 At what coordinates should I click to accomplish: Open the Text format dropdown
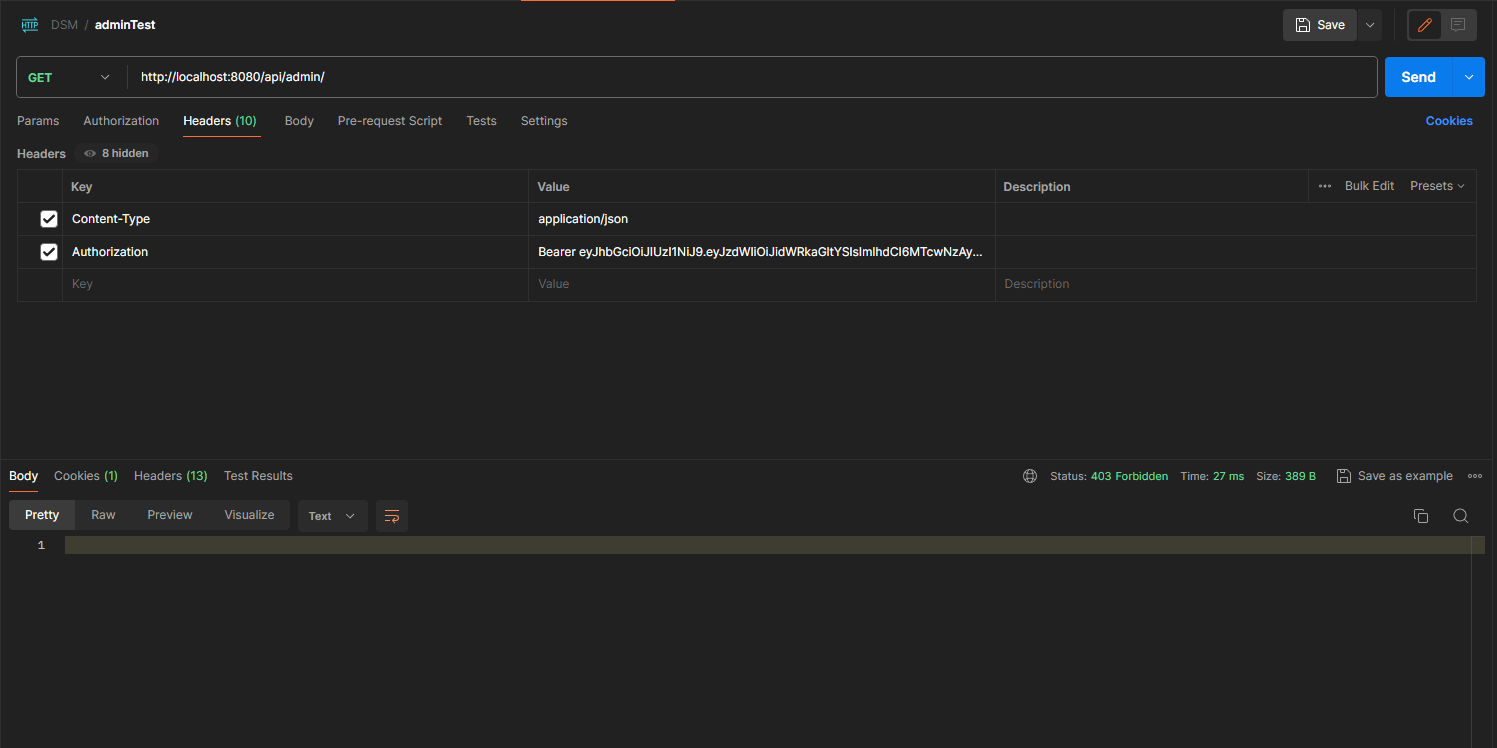pos(332,516)
